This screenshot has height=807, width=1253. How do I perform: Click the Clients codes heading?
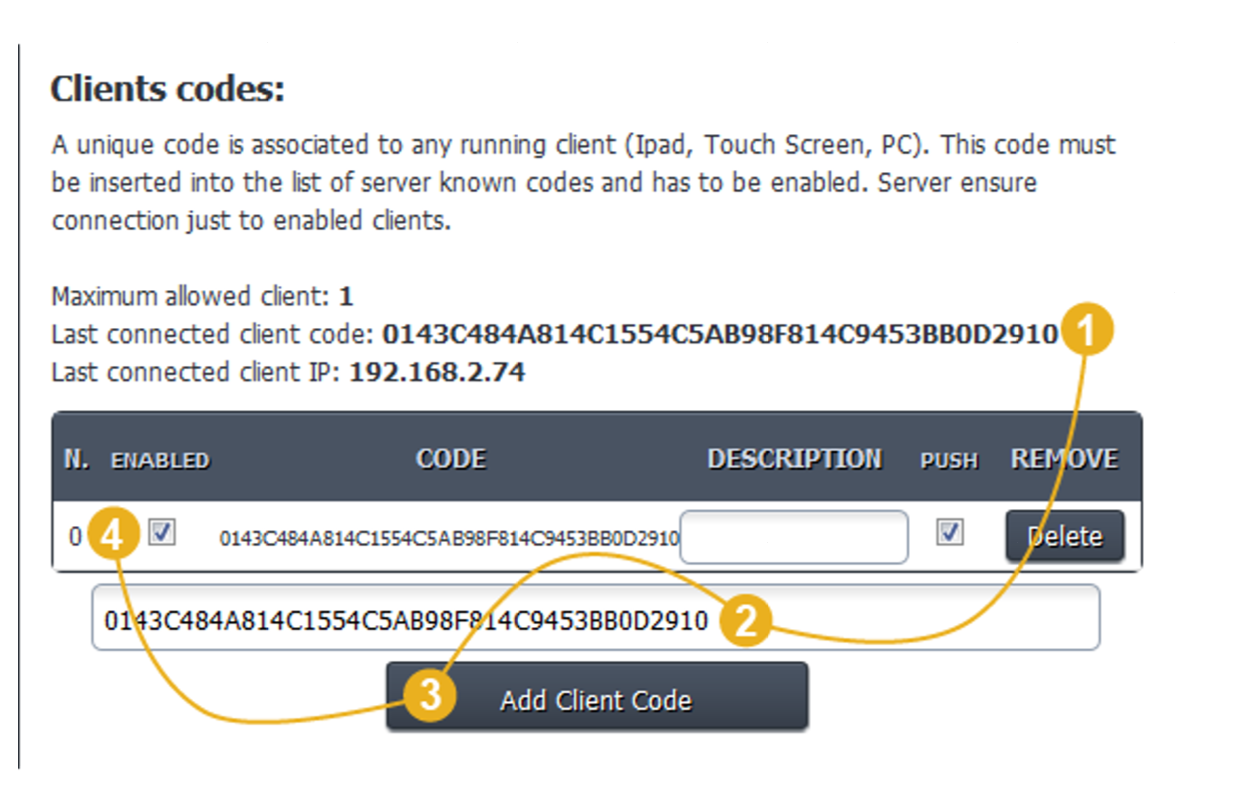pyautogui.click(x=168, y=90)
